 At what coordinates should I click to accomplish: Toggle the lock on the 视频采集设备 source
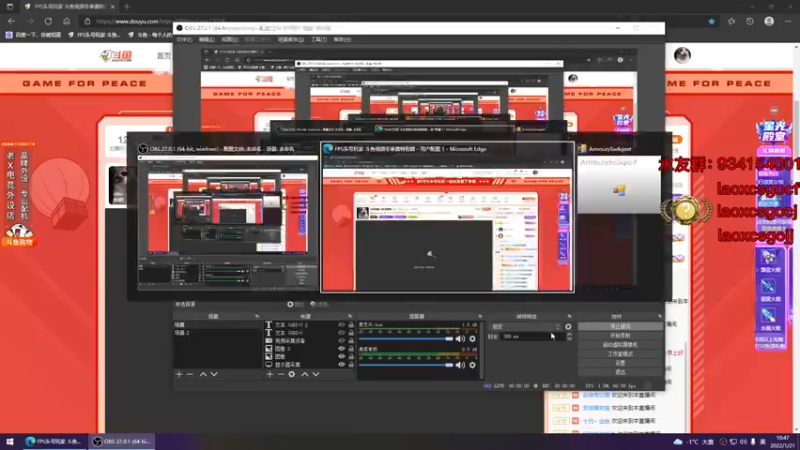(x=351, y=341)
